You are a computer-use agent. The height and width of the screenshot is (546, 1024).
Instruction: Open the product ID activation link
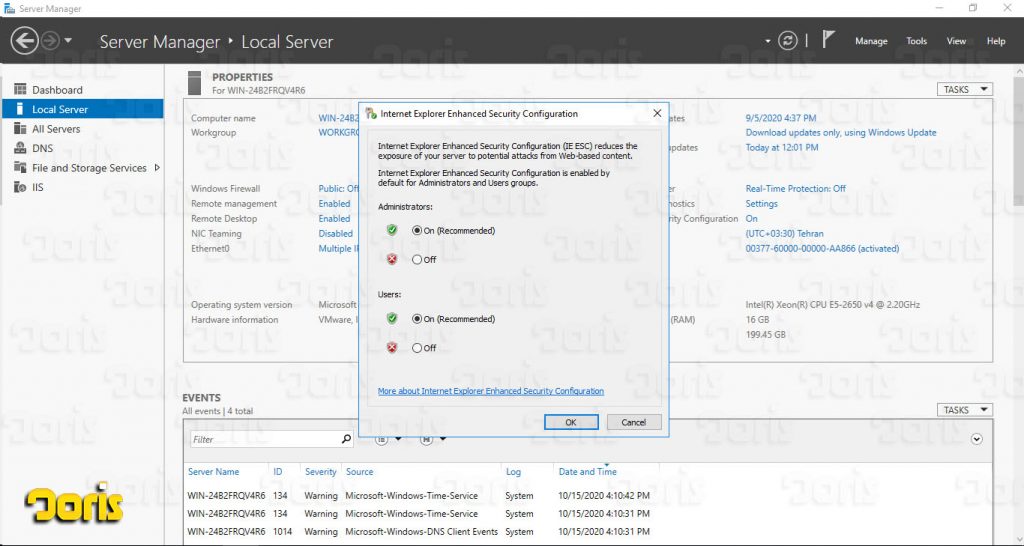pyautogui.click(x=822, y=248)
